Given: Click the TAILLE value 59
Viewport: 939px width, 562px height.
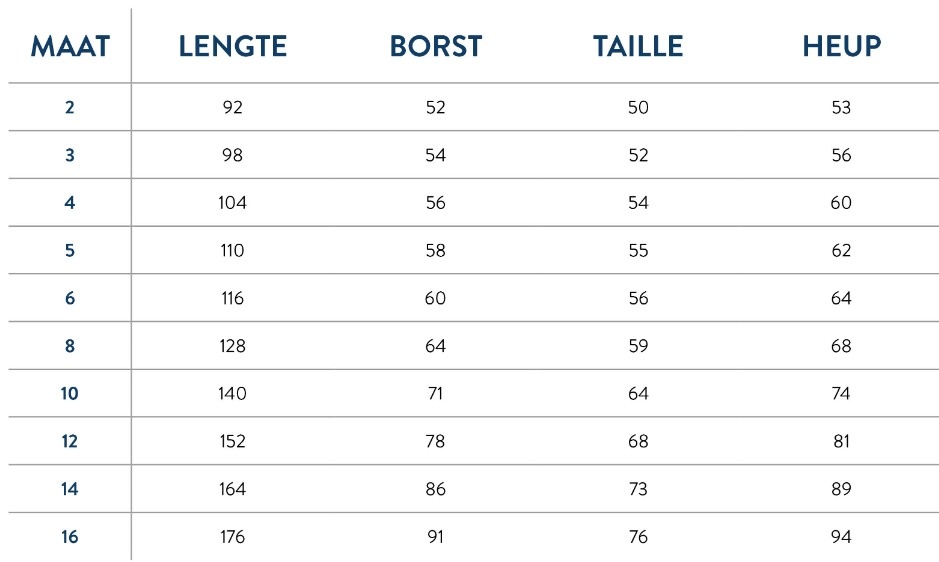Looking at the screenshot, I should click(x=638, y=346).
